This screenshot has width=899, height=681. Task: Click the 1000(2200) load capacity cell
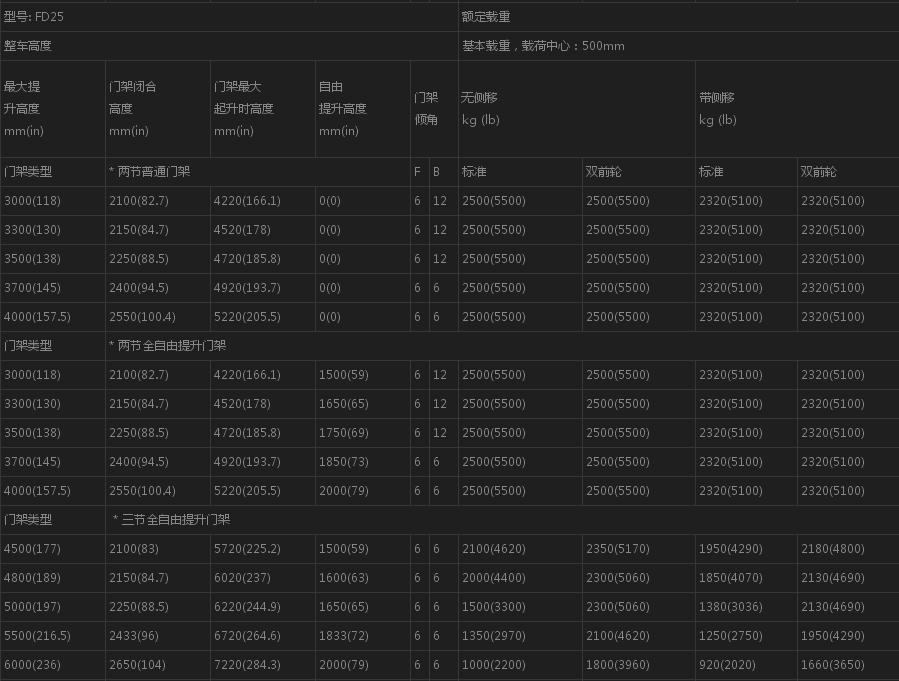(494, 665)
